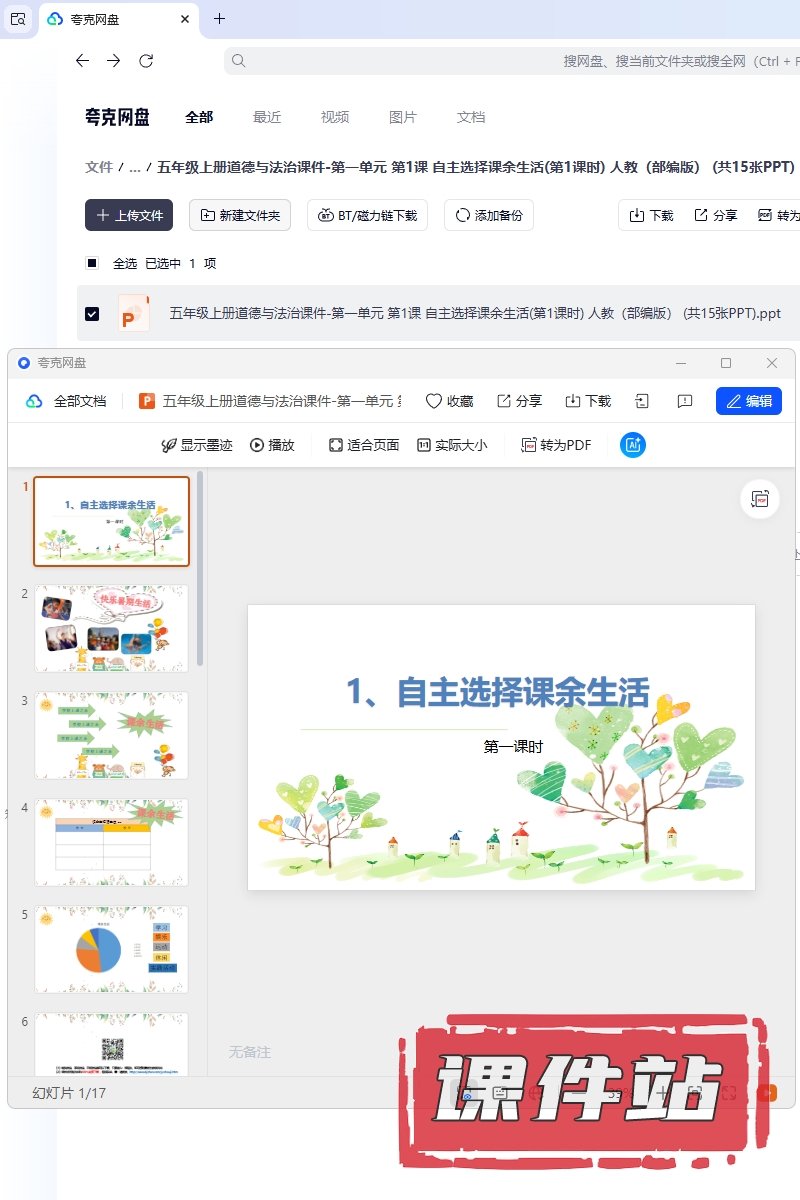This screenshot has height=1200, width=800.
Task: Switch to the 视频 tab
Action: click(x=335, y=117)
